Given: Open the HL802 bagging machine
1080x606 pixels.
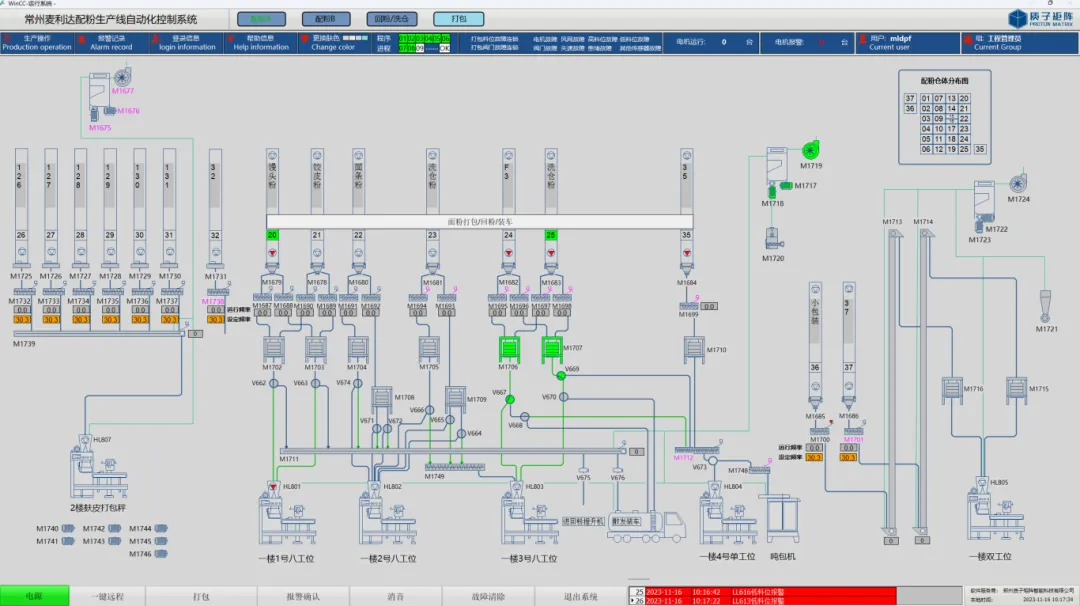Looking at the screenshot, I should (388, 514).
